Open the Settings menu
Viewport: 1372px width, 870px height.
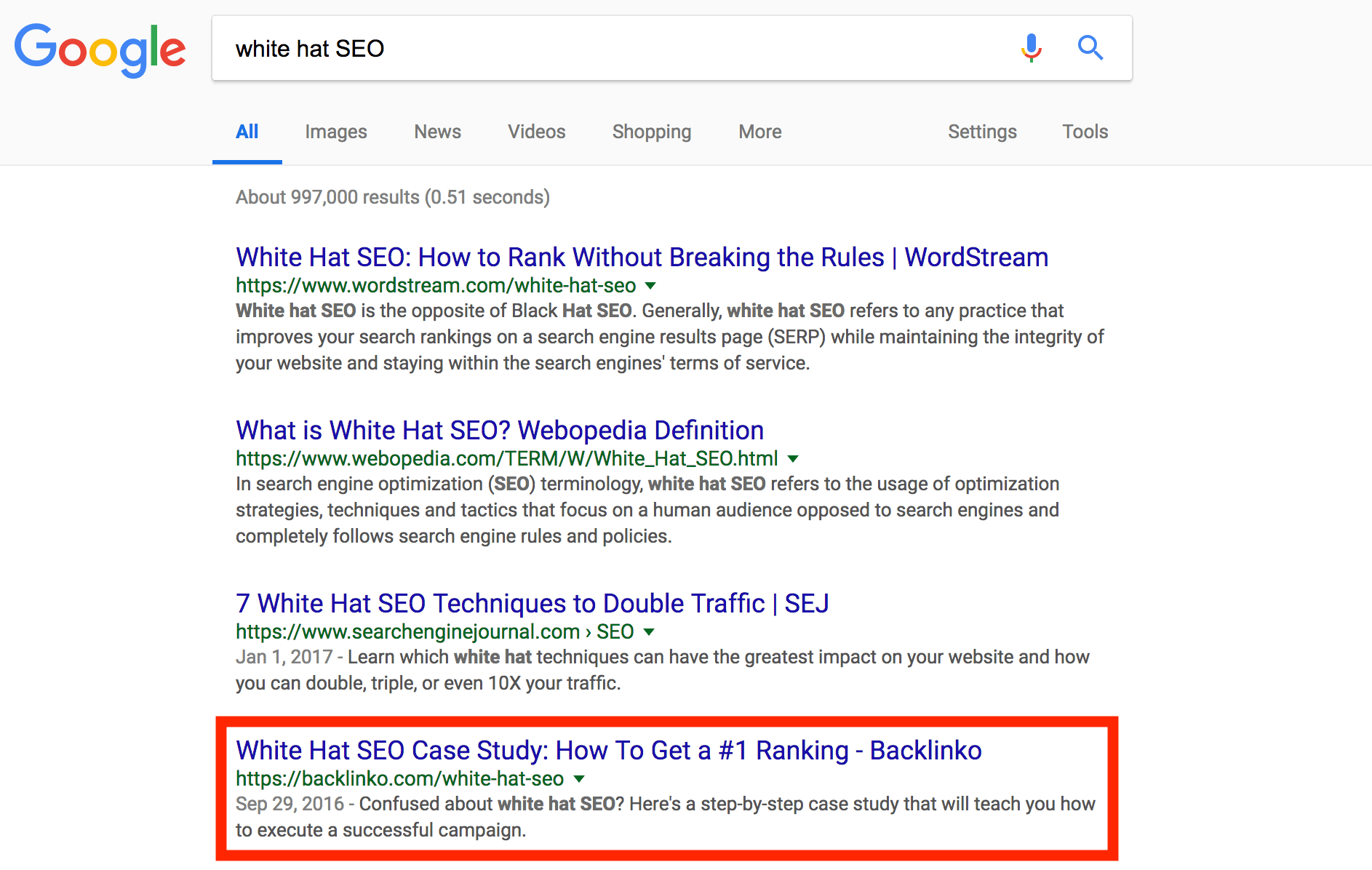[x=982, y=132]
